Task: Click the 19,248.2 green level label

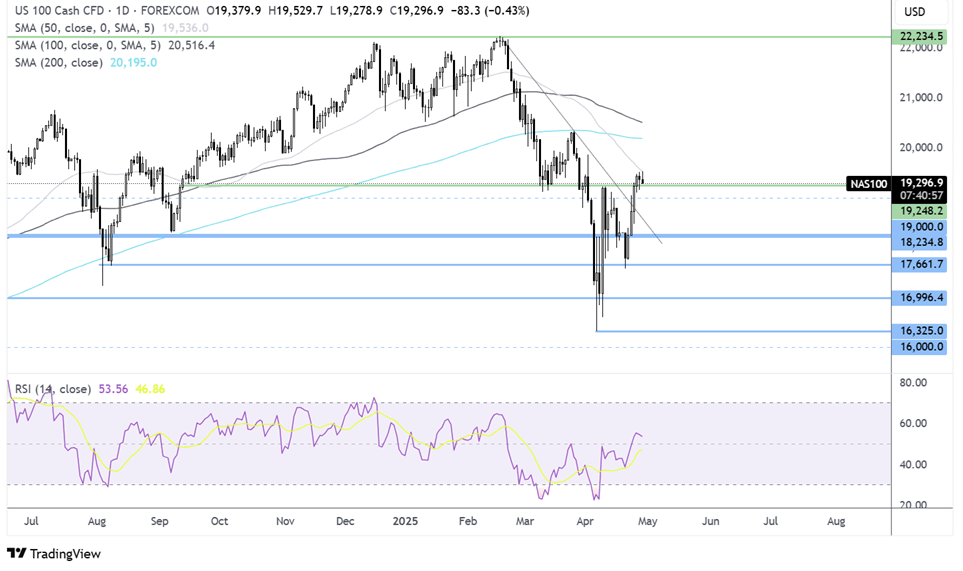Action: point(920,211)
